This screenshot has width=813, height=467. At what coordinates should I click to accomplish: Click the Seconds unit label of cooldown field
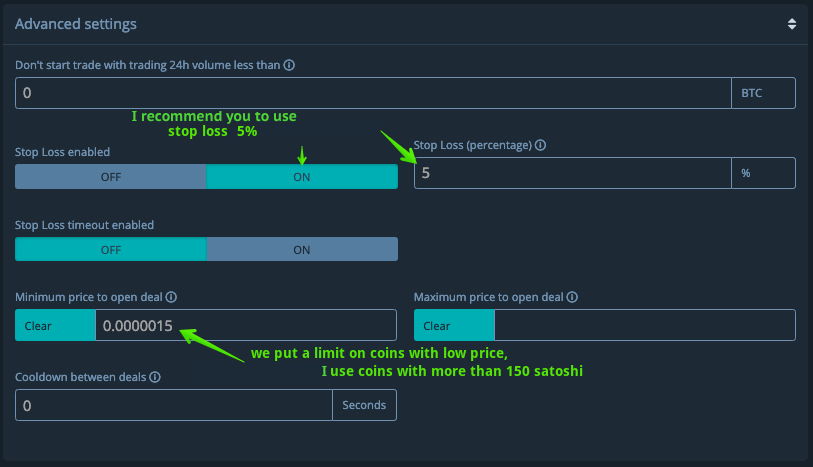click(x=364, y=406)
